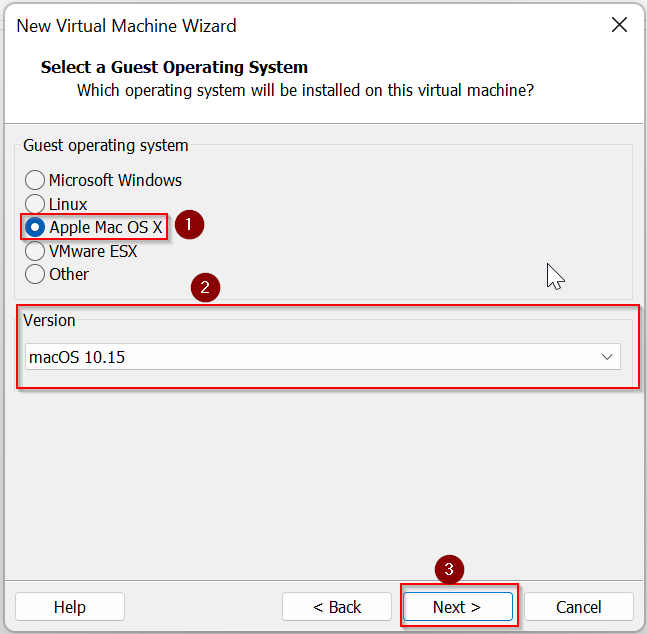Click the macOS 10.15 version text
The height and width of the screenshot is (634, 647).
78,357
